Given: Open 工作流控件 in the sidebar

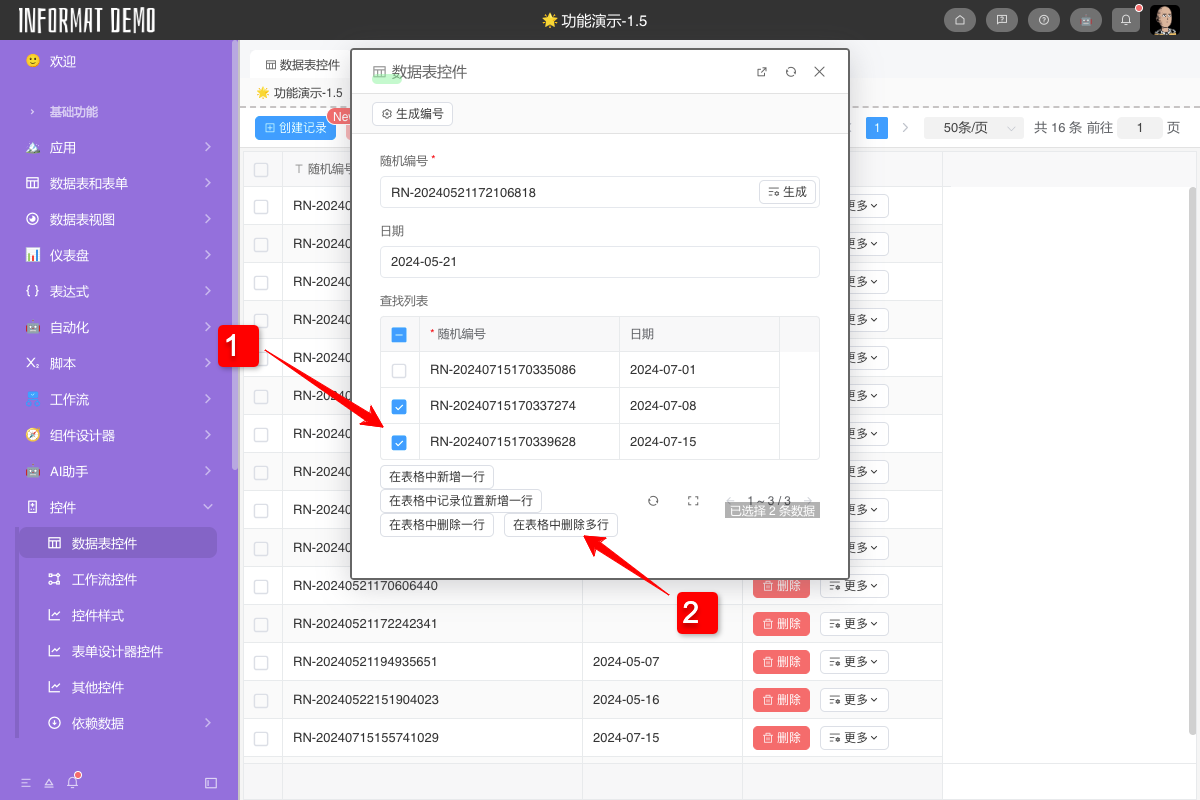Looking at the screenshot, I should [104, 579].
